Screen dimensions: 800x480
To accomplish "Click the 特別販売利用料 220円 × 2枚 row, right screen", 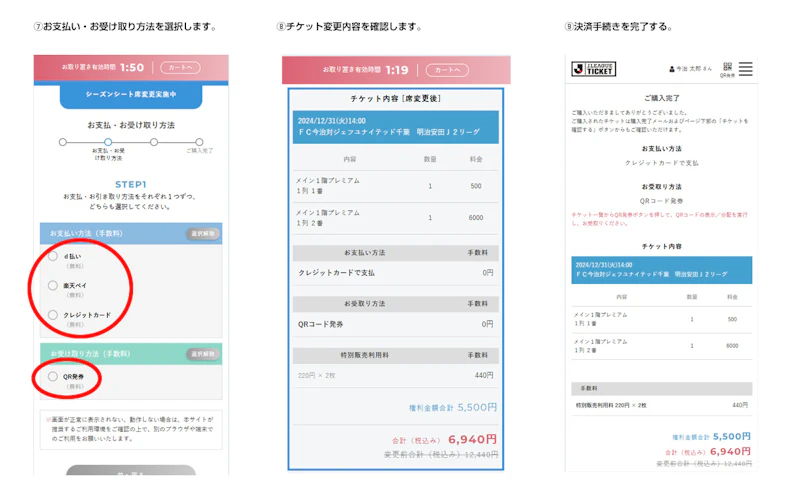I will click(x=662, y=406).
